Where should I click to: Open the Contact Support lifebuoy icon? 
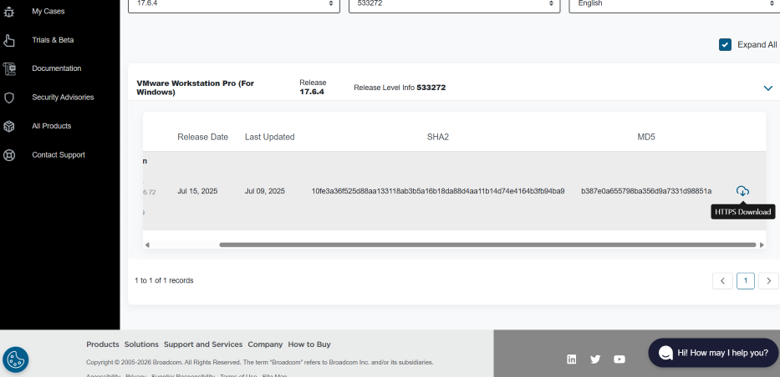[9, 155]
